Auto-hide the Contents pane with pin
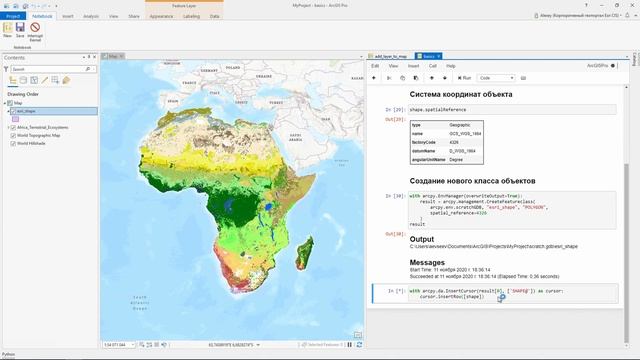The image size is (640, 360). (x=89, y=58)
